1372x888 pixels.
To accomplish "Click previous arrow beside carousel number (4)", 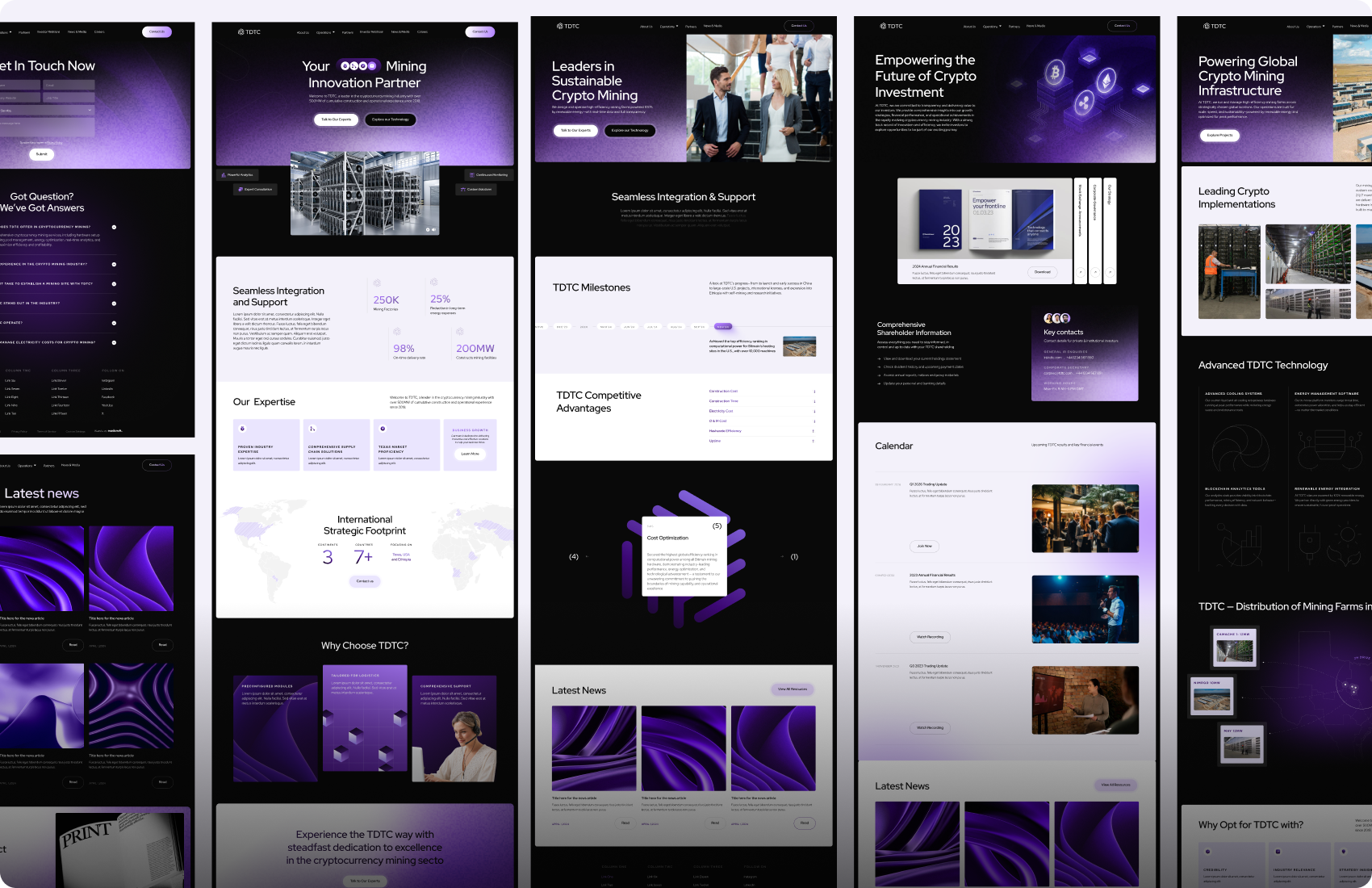I will (x=587, y=556).
